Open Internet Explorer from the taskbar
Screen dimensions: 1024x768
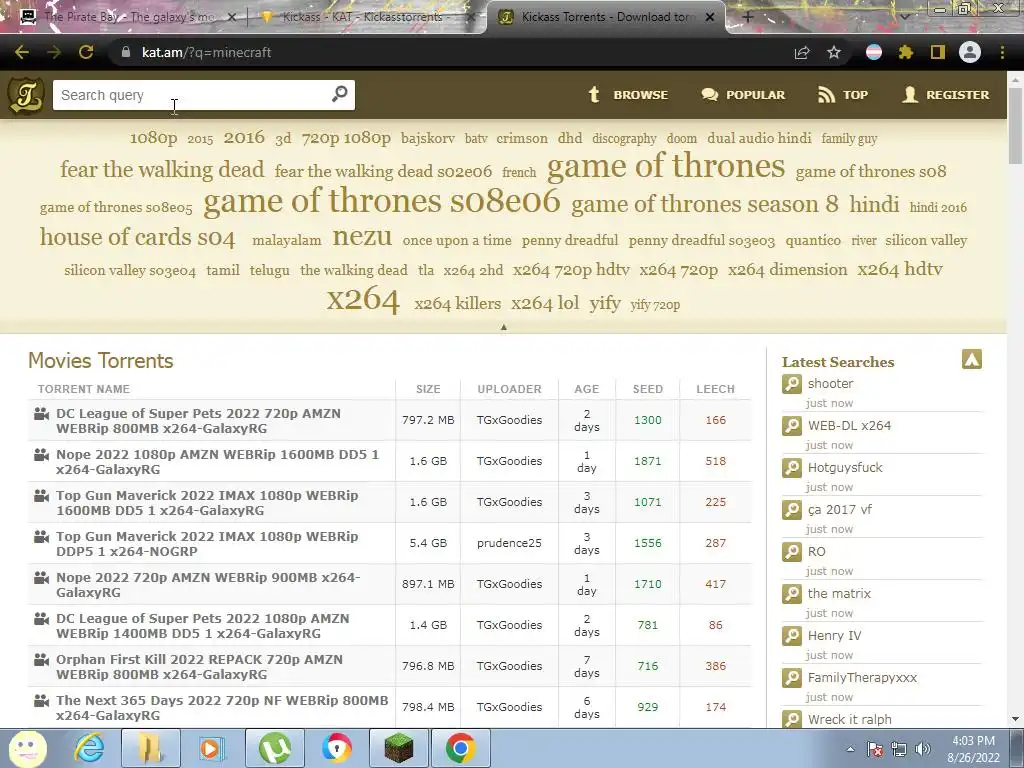click(89, 748)
